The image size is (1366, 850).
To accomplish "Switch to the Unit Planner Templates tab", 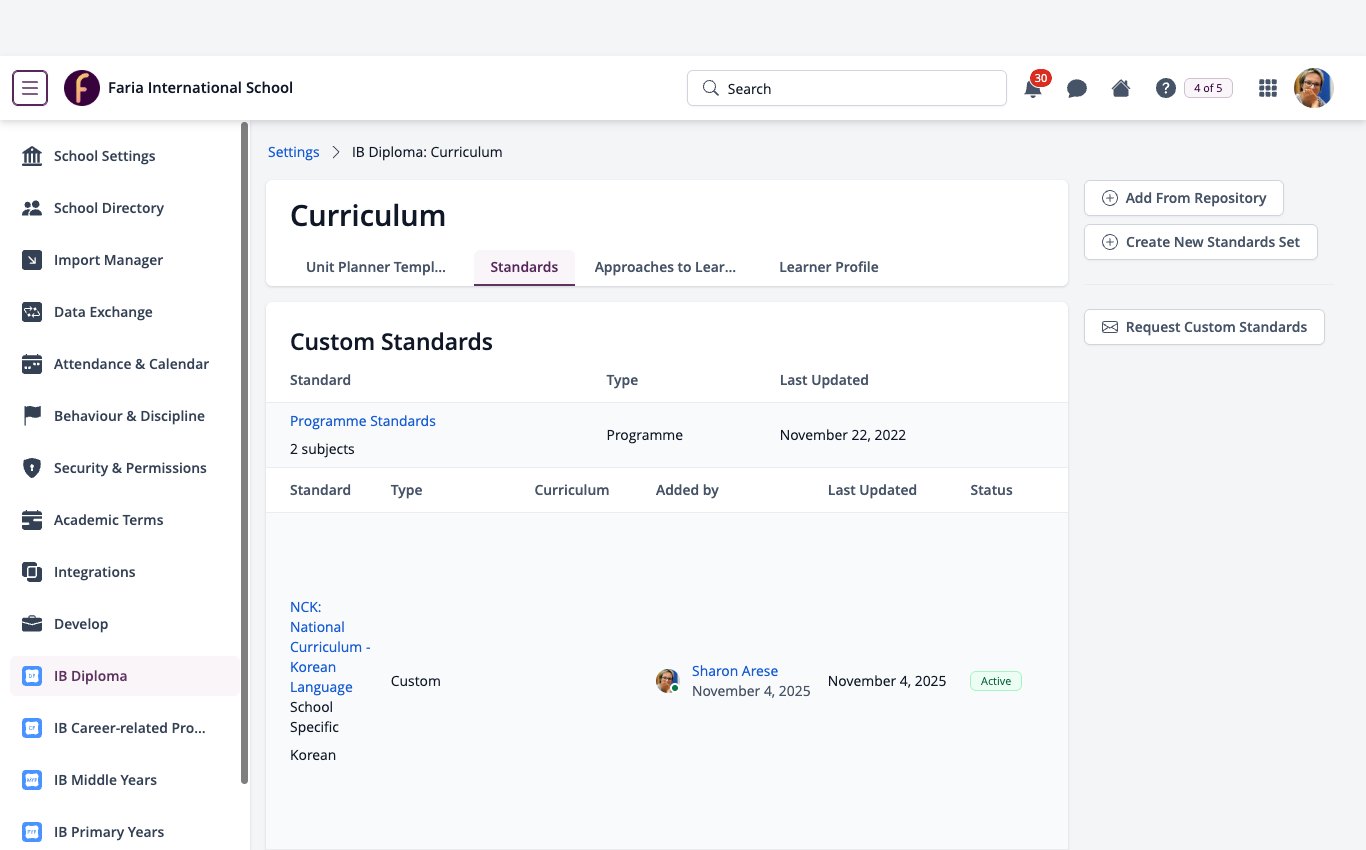I will (x=376, y=267).
